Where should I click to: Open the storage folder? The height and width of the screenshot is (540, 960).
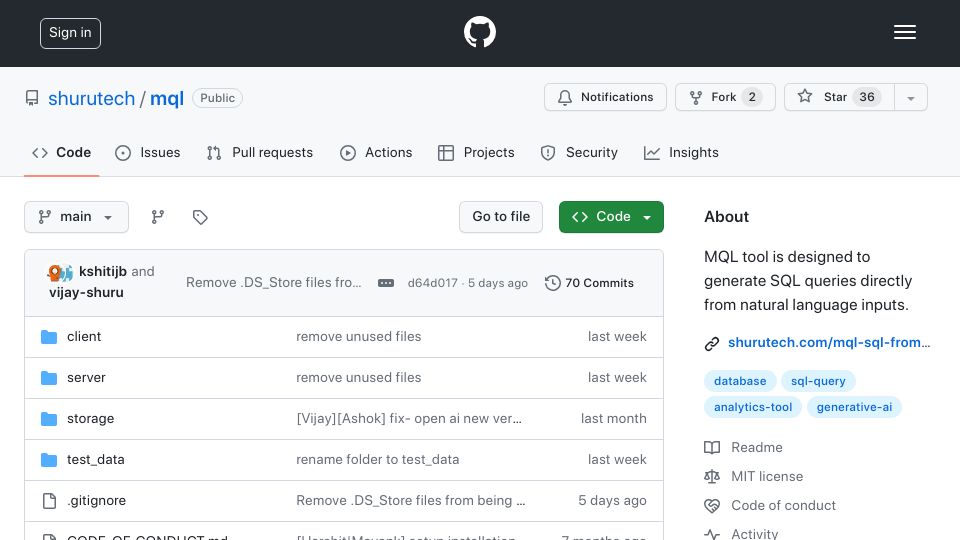pos(91,418)
